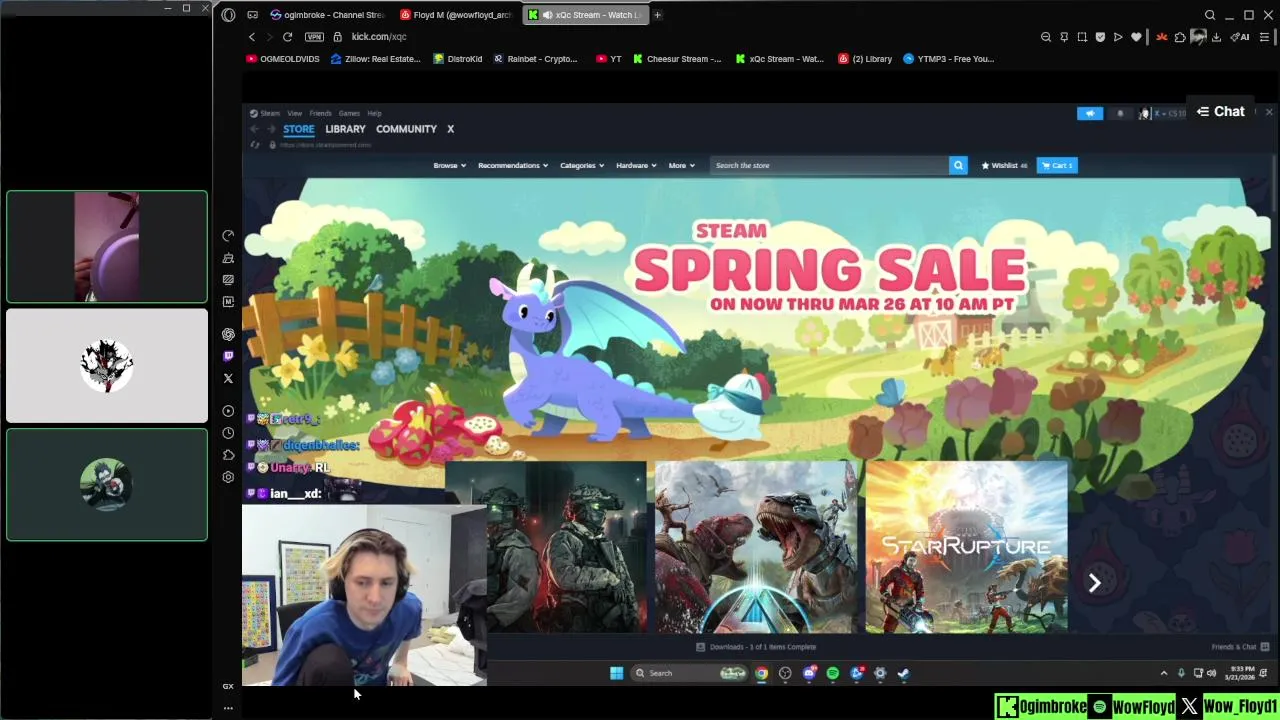Open the dinosaur ARK game thumbnail

755,547
